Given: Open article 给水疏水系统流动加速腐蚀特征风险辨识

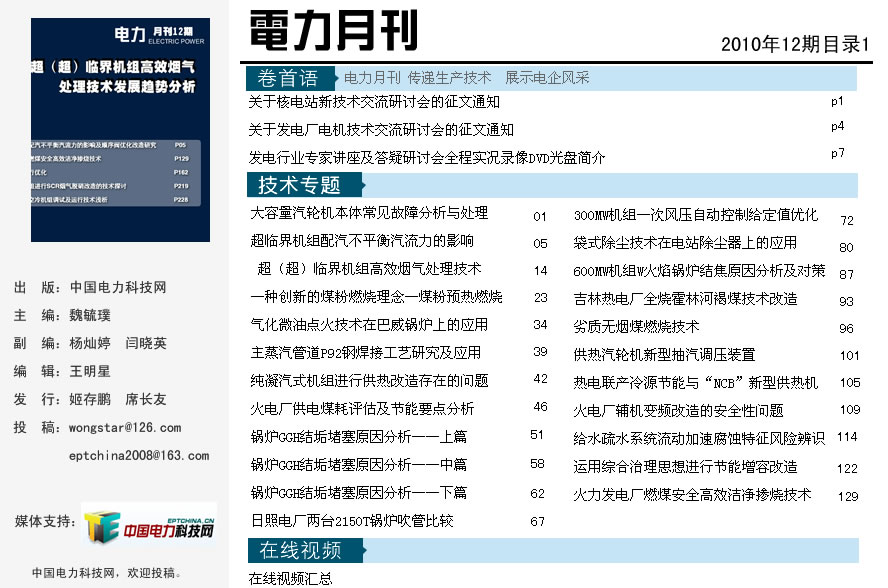Looking at the screenshot, I should click(x=699, y=438).
